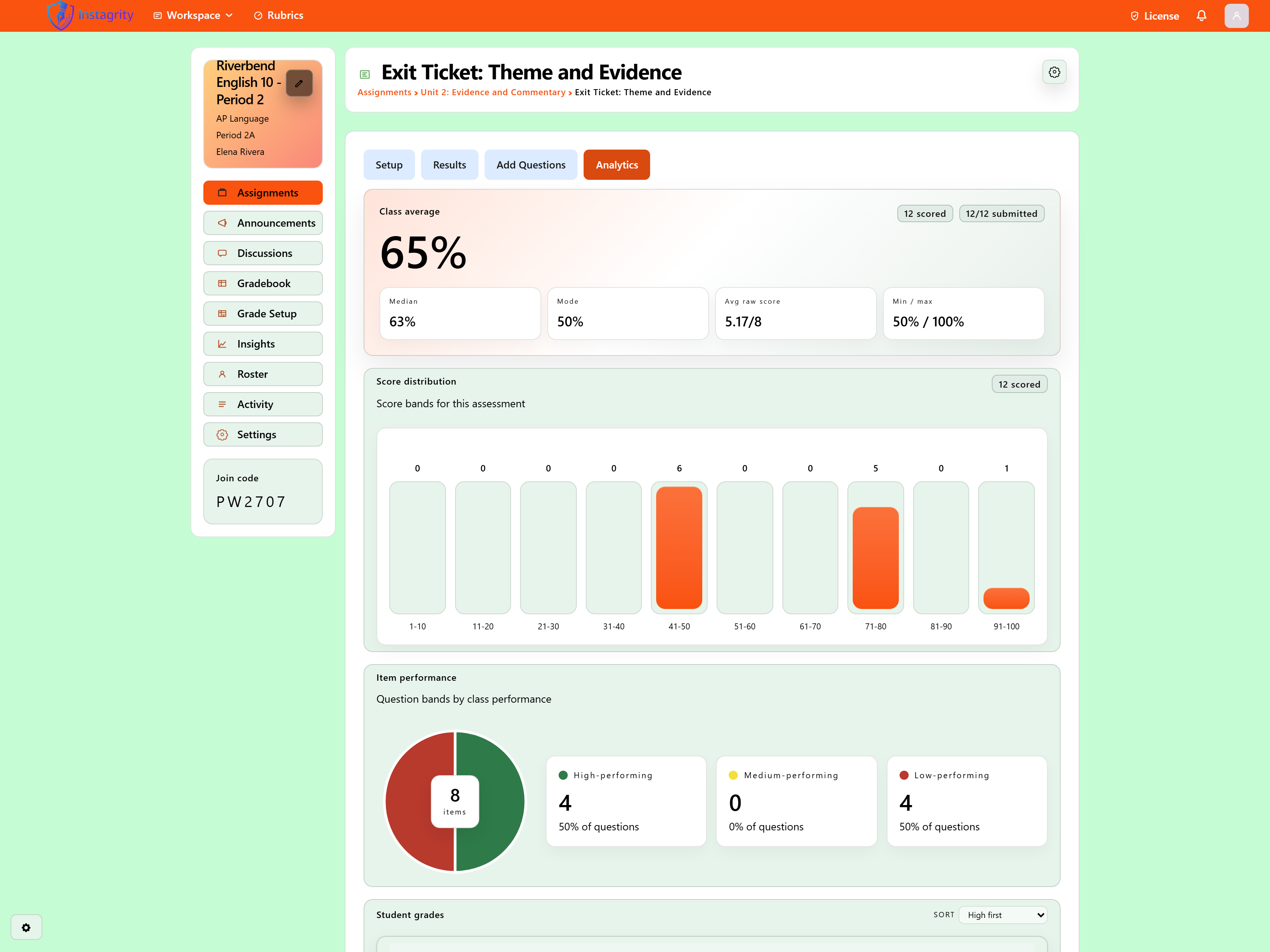The width and height of the screenshot is (1270, 952).
Task: Click the 51-60 score band column
Action: click(x=744, y=547)
